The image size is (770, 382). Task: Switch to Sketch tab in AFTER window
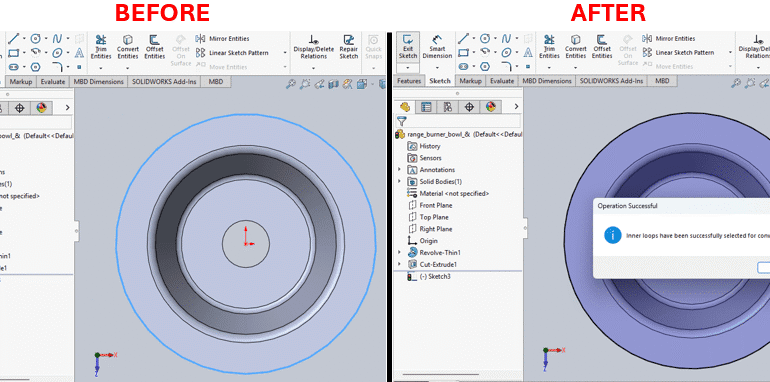coord(440,81)
